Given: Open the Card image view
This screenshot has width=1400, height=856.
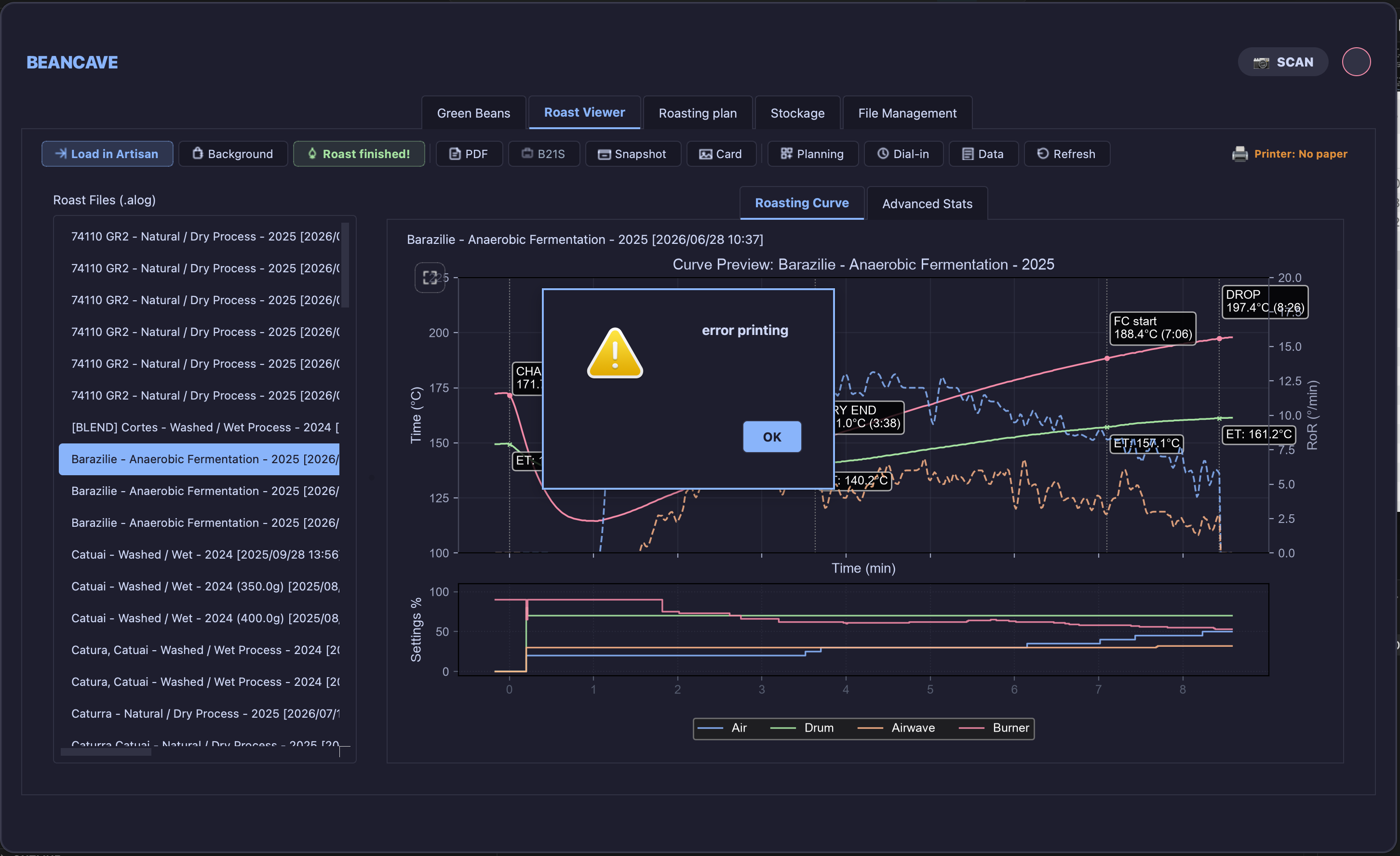Looking at the screenshot, I should pyautogui.click(x=720, y=154).
